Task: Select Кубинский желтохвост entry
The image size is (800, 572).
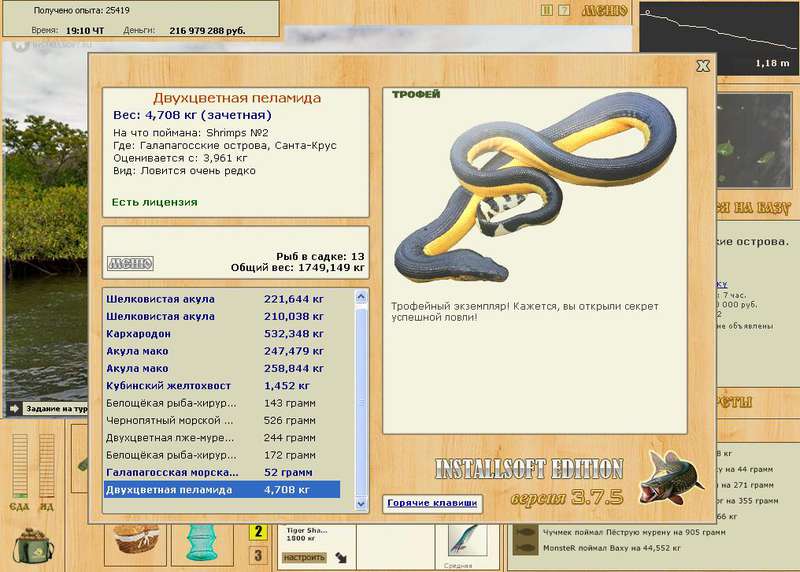Action: point(222,386)
